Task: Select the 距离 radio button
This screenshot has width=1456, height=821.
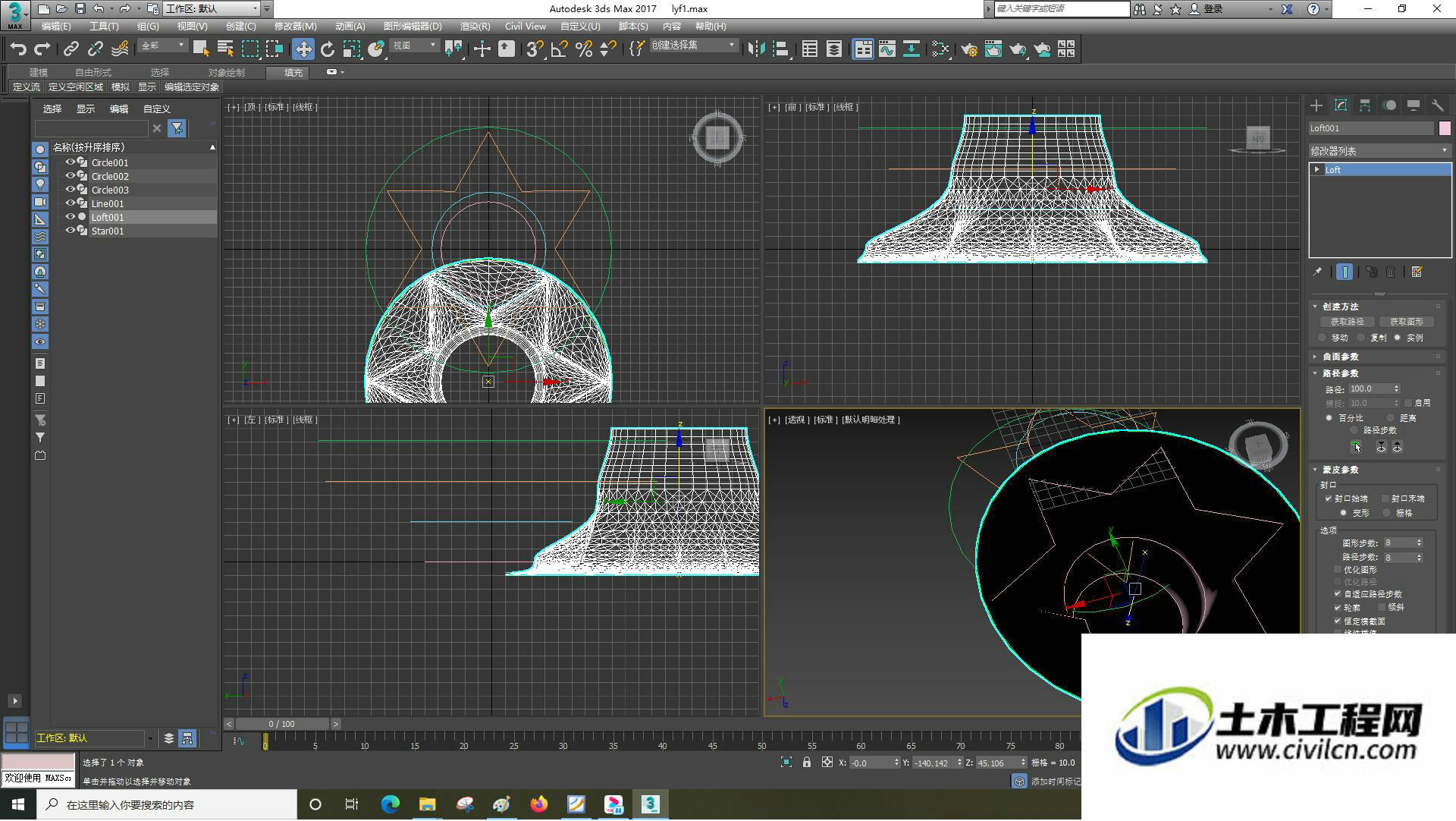Action: [x=1390, y=418]
